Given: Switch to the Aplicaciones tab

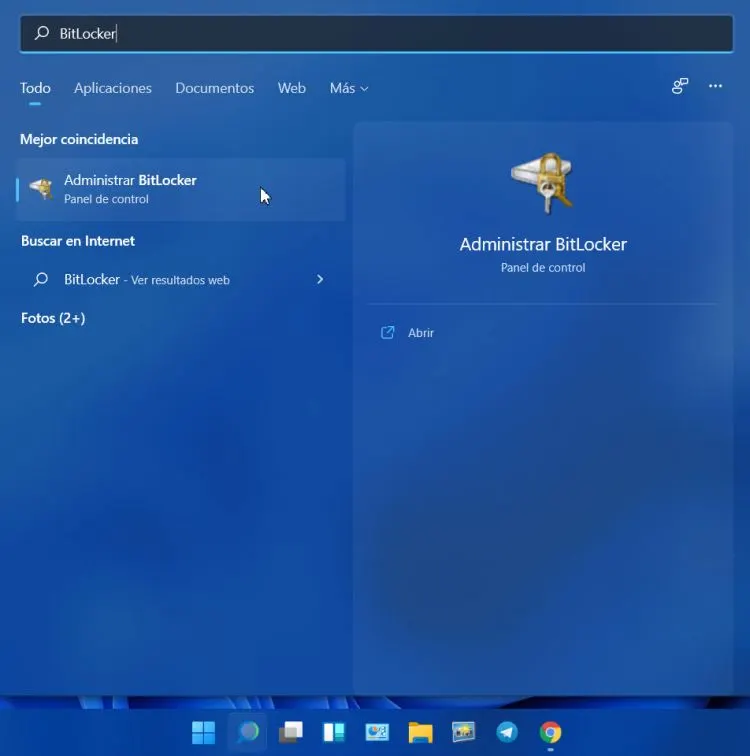Looking at the screenshot, I should [x=113, y=88].
